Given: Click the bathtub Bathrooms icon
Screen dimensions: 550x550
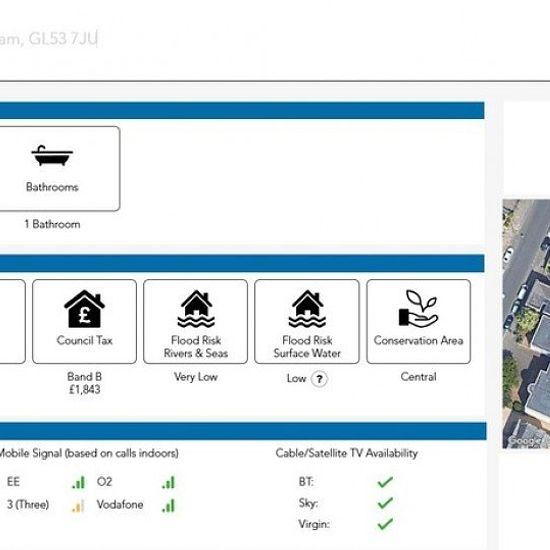Looking at the screenshot, I should [52, 155].
